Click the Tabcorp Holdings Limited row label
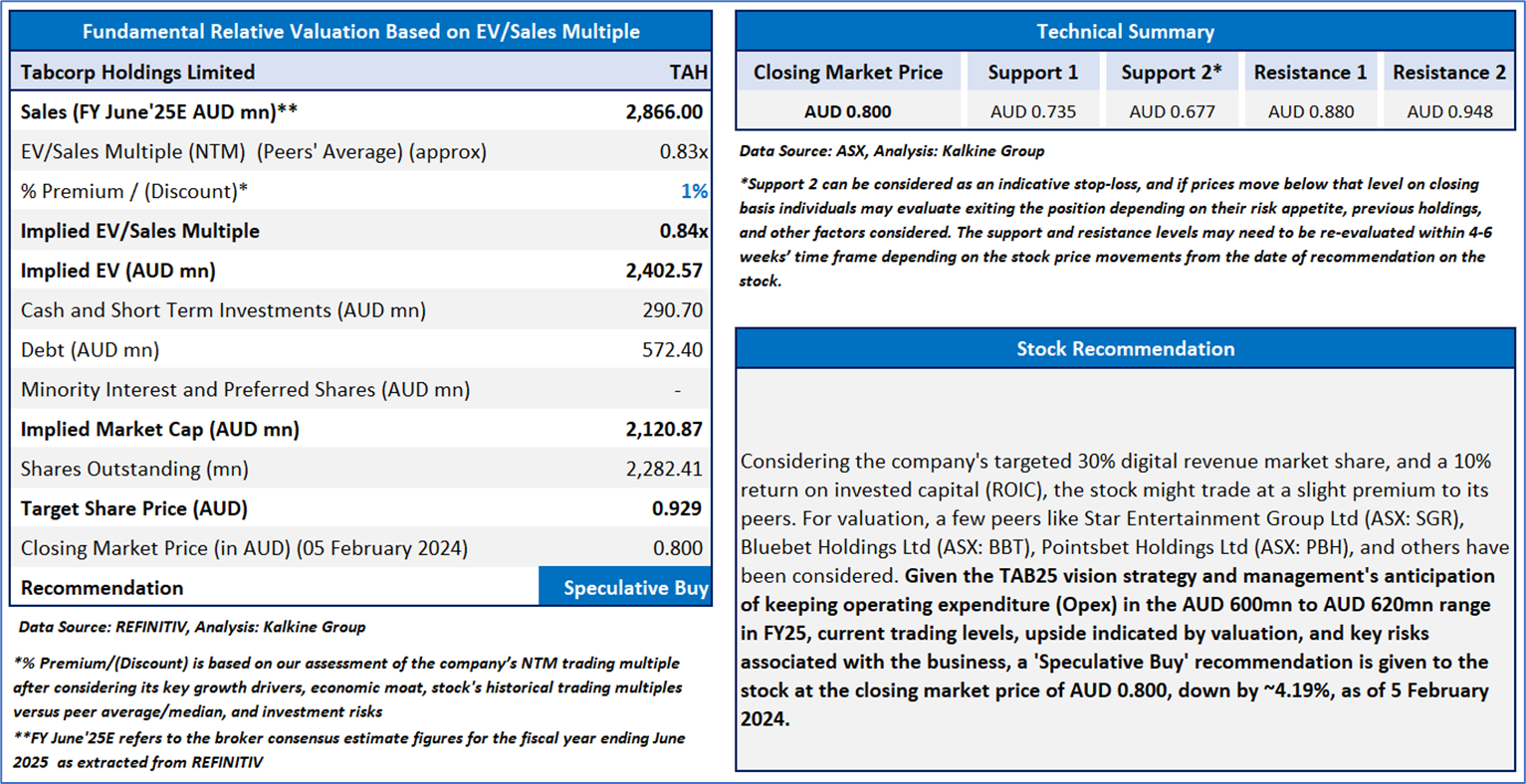Viewport: 1526px width, 784px height. pyautogui.click(x=137, y=73)
